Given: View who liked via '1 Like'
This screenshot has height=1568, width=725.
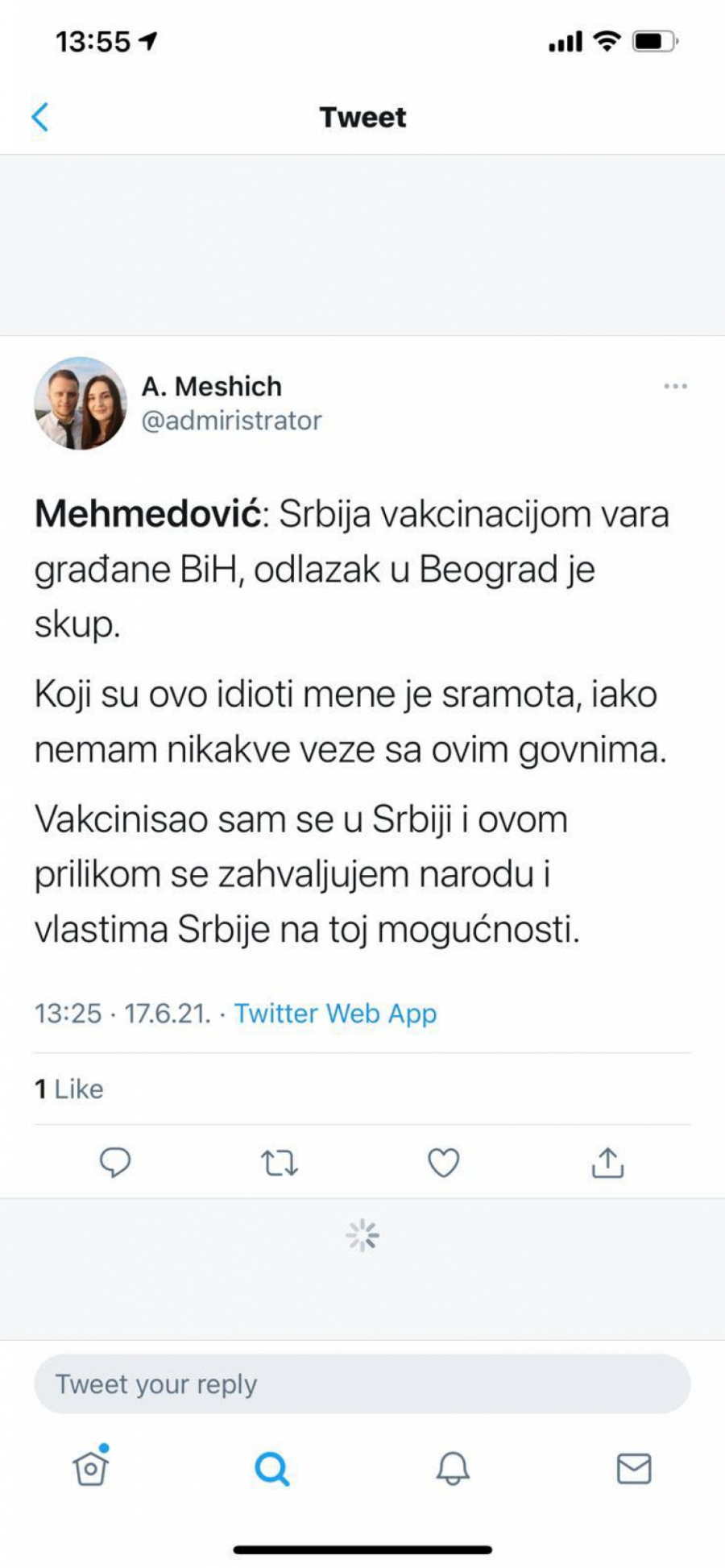Looking at the screenshot, I should (69, 1089).
